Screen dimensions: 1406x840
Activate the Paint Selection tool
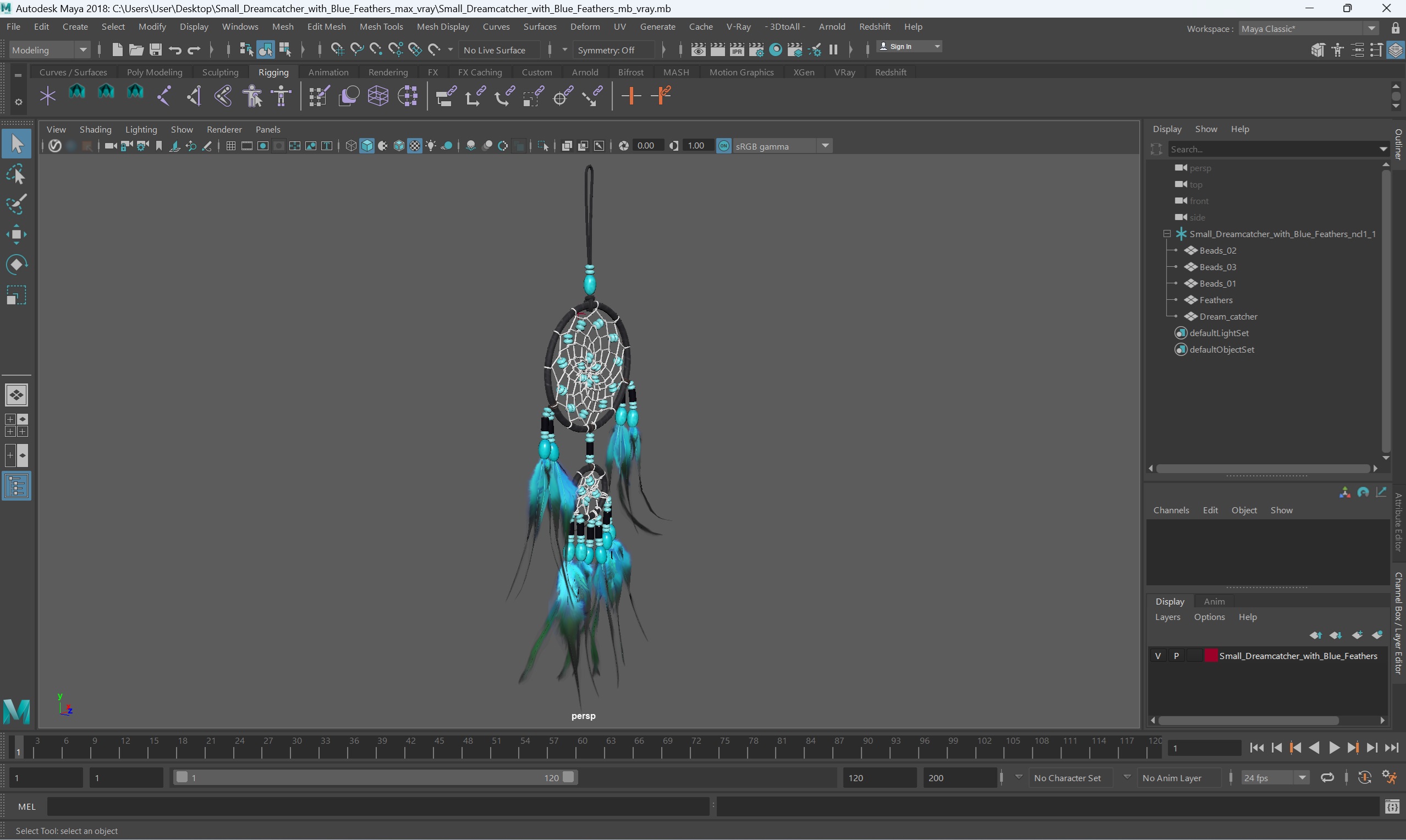click(17, 205)
